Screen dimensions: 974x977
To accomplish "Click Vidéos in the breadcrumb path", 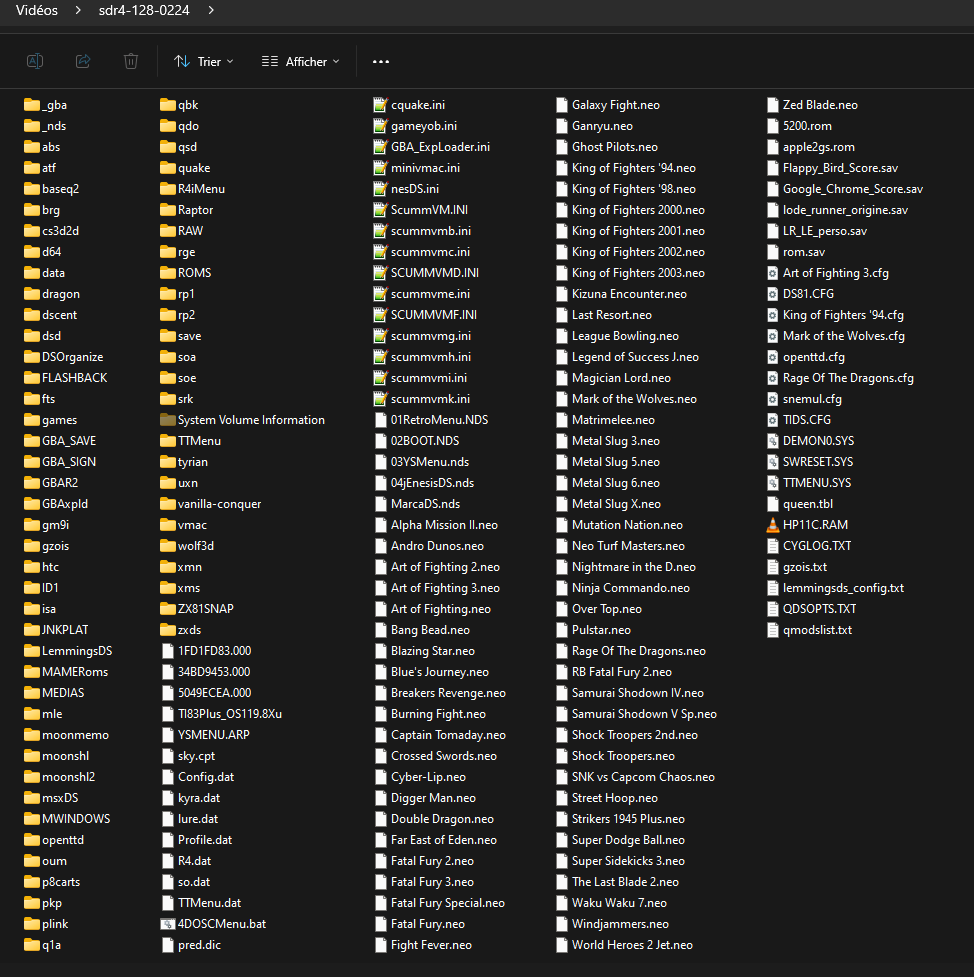I will [37, 11].
